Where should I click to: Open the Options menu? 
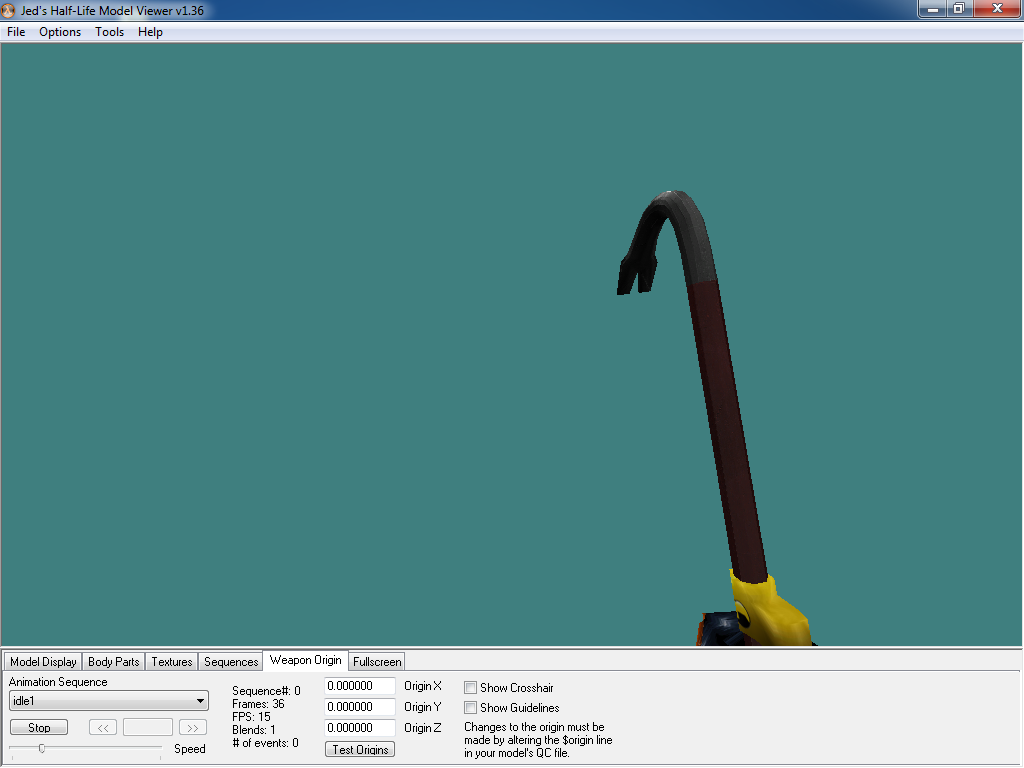(60, 32)
